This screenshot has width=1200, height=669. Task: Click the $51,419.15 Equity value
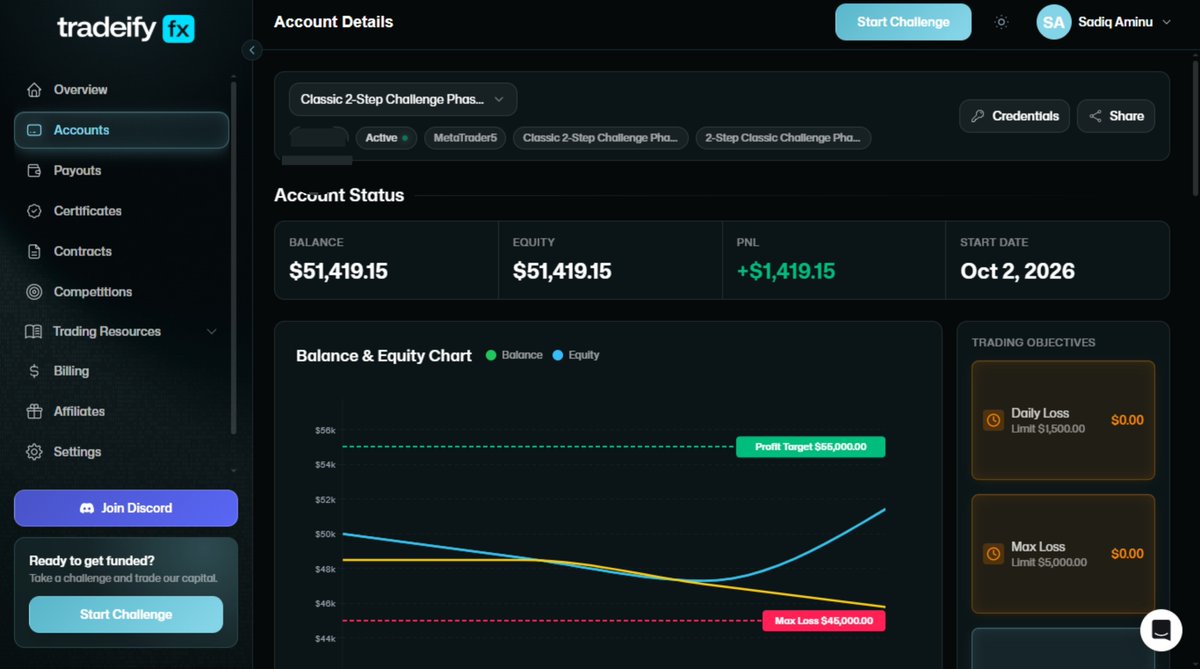pos(562,271)
